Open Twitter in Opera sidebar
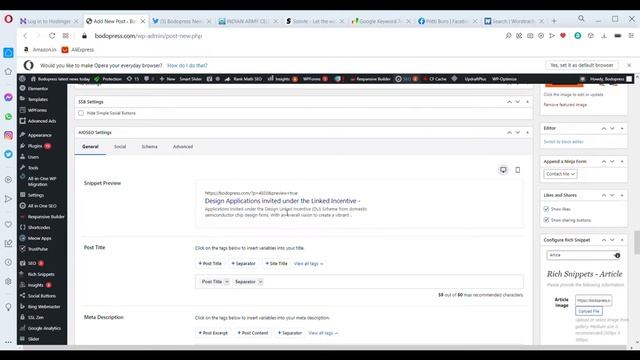The image size is (640, 360). 8,155
